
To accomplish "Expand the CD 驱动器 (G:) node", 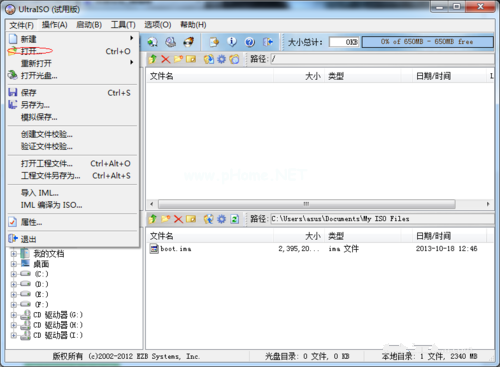I will pyautogui.click(x=14, y=315).
